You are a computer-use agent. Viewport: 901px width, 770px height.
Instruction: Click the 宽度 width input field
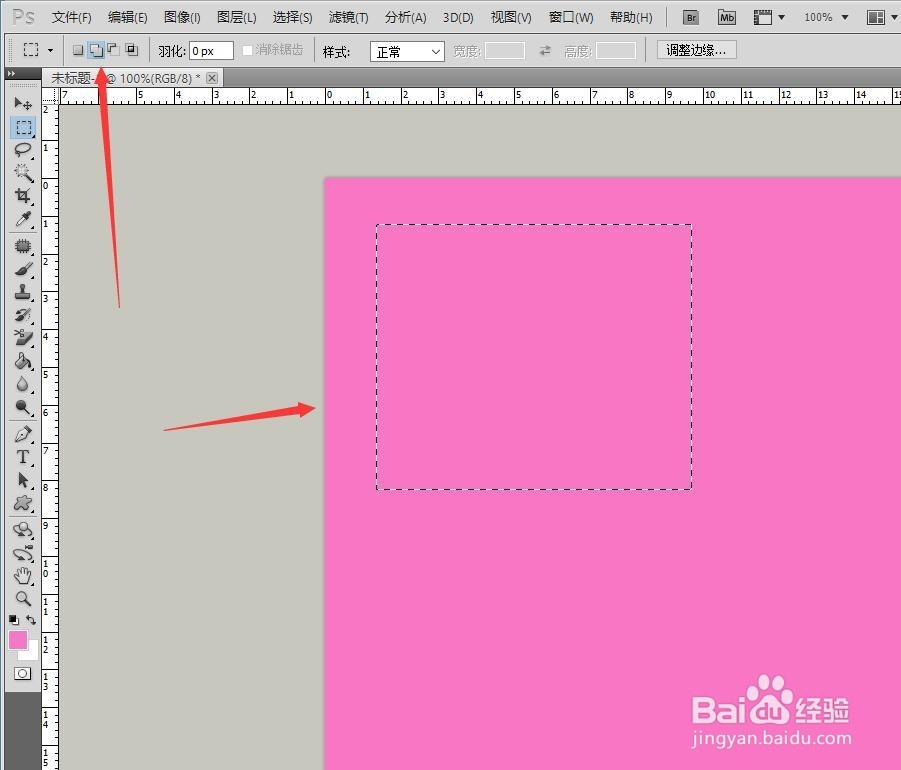[x=505, y=51]
